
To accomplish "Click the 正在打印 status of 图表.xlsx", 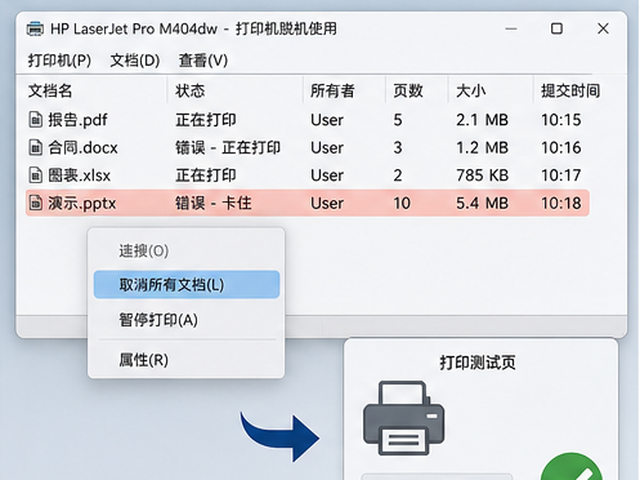I will (x=206, y=176).
